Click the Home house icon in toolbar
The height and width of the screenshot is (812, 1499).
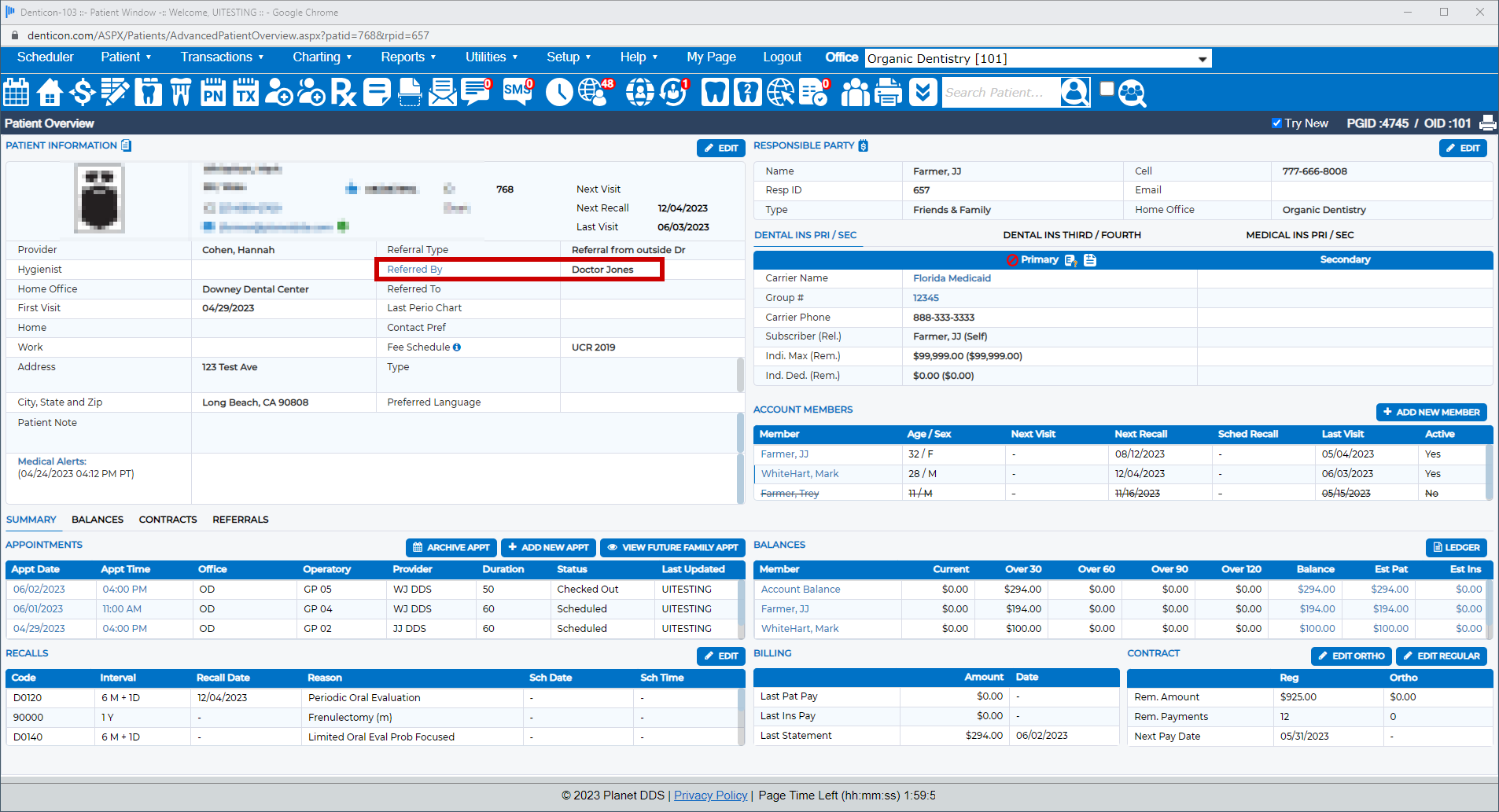50,93
